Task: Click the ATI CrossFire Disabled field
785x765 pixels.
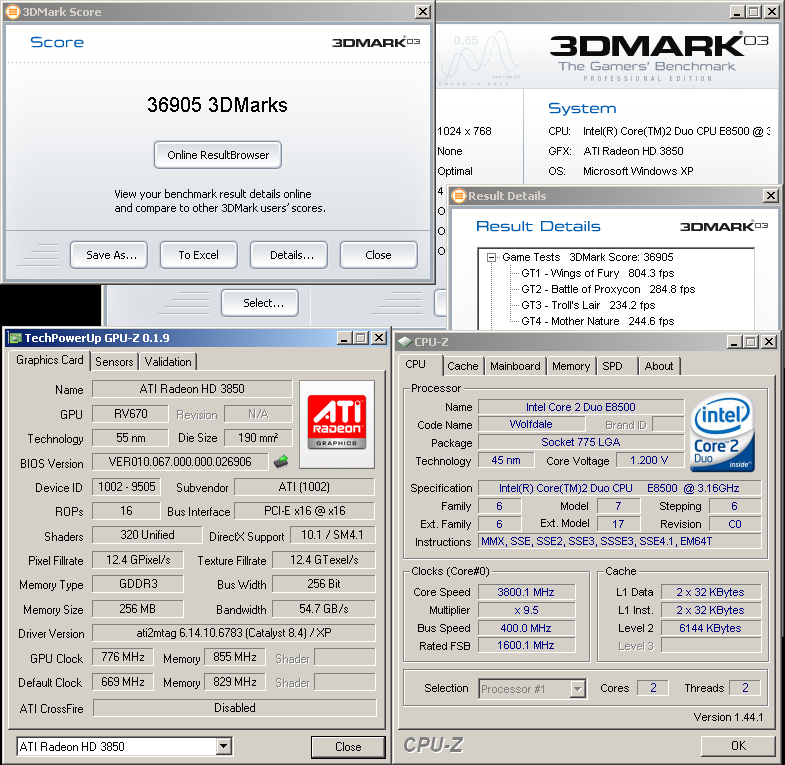Action: click(235, 708)
